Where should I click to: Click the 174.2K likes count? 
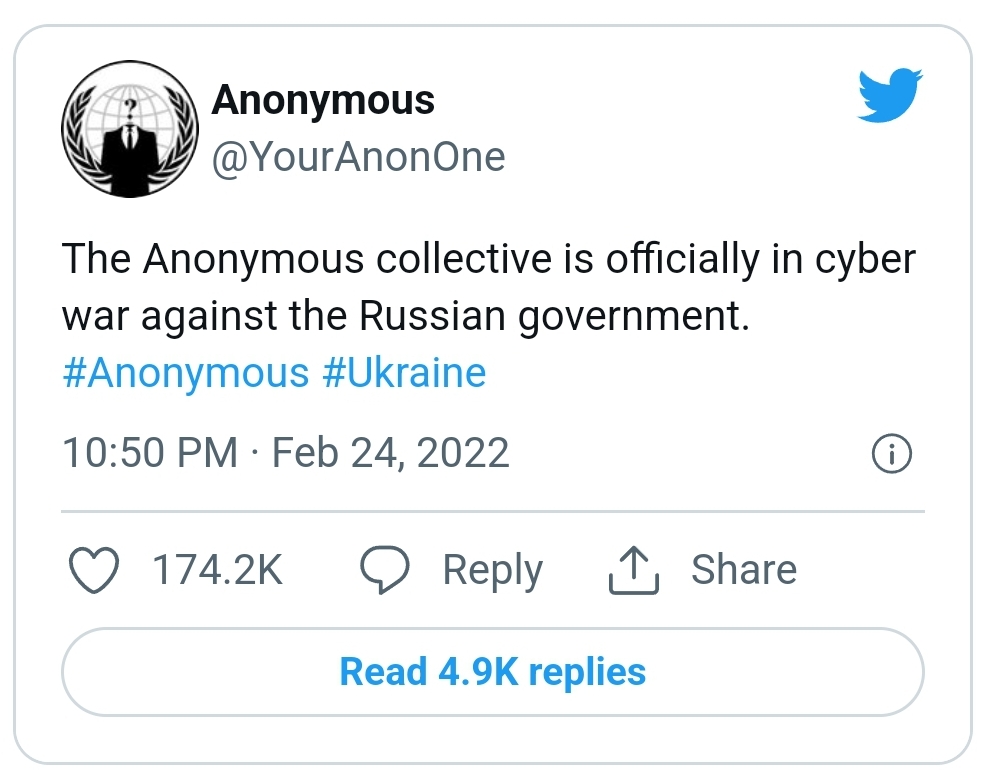pos(217,571)
